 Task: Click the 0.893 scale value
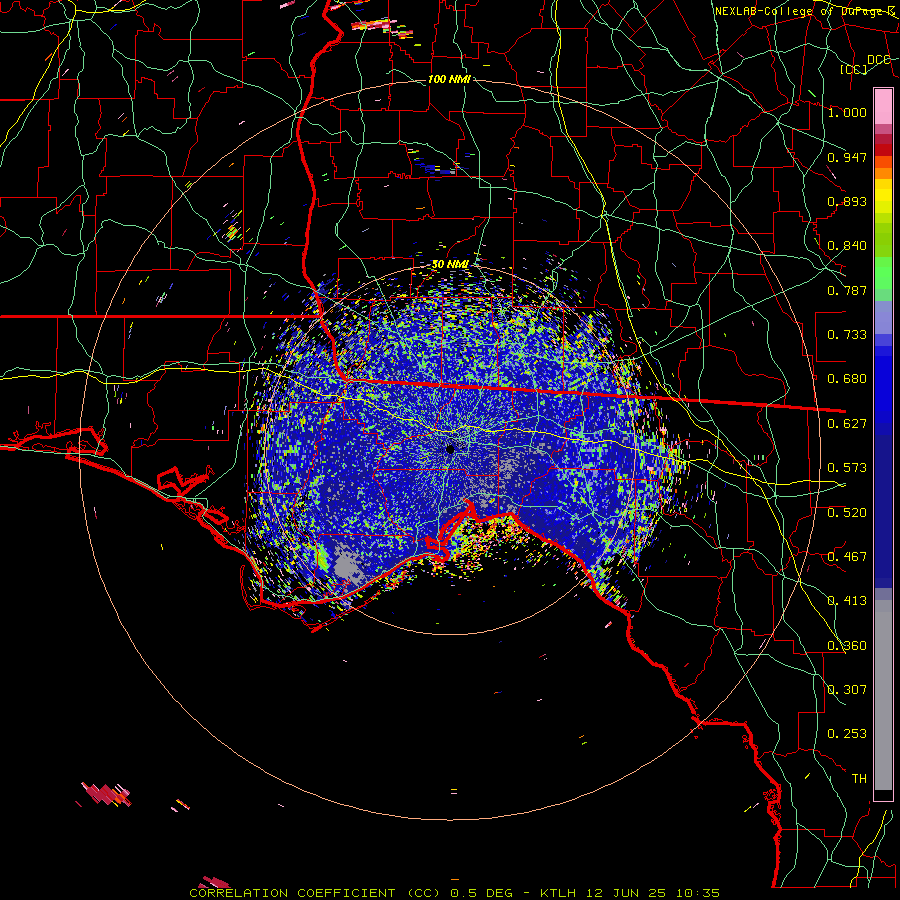(x=847, y=201)
